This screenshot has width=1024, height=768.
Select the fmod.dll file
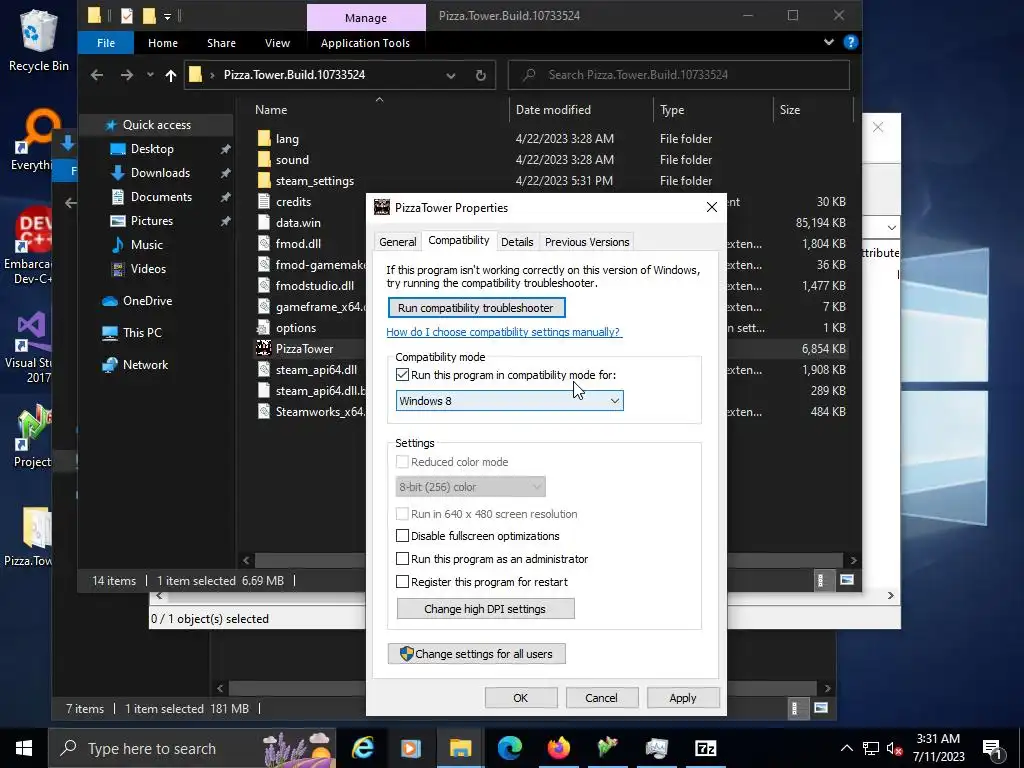tap(298, 244)
